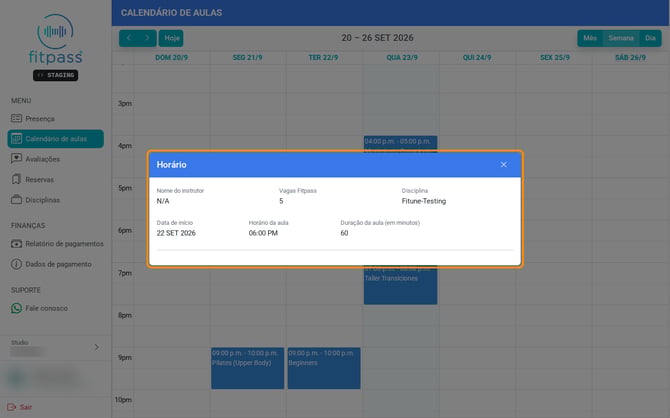Select the SEX 25/9 column header

555,58
